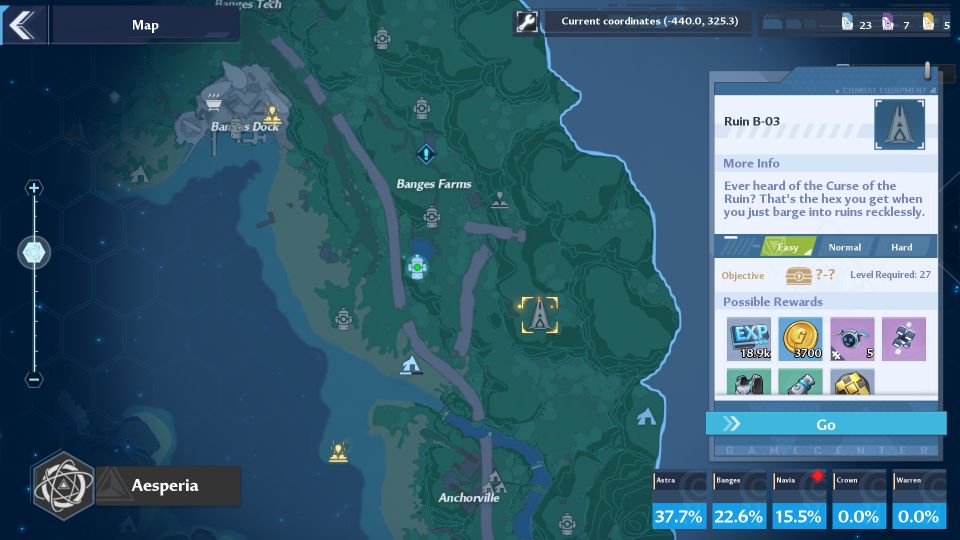Zoom in with the plus button
Viewport: 960px width, 540px height.
tap(34, 188)
